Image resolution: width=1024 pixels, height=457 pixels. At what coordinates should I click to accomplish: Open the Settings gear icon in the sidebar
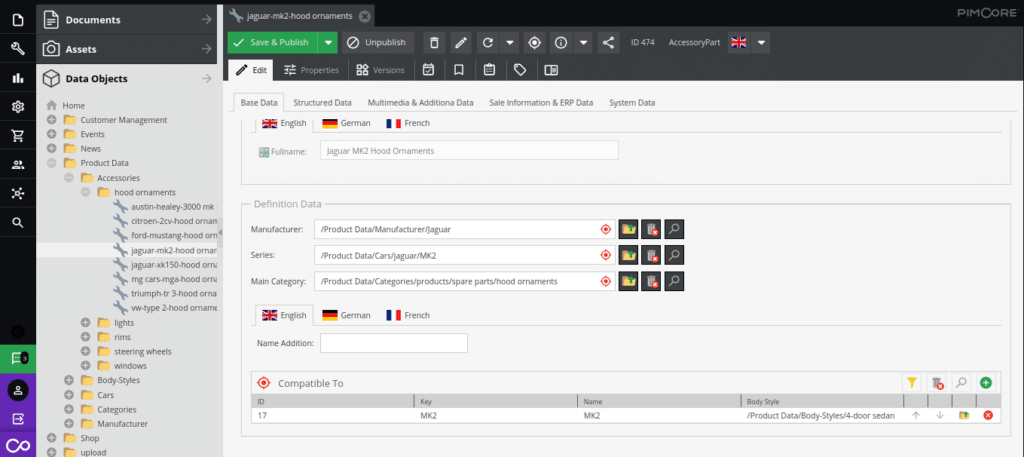[18, 107]
